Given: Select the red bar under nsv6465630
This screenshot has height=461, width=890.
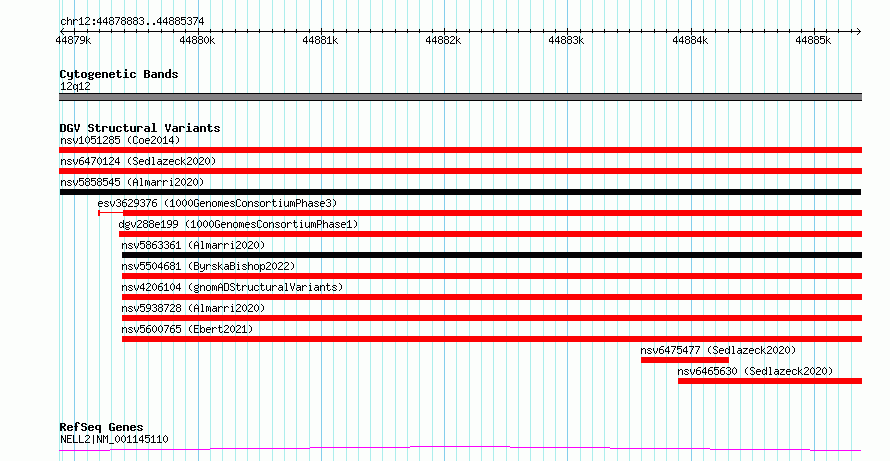Looking at the screenshot, I should point(770,381).
